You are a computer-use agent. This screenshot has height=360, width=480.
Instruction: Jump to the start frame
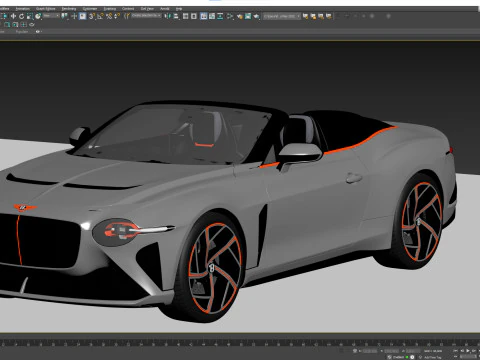tap(456, 351)
